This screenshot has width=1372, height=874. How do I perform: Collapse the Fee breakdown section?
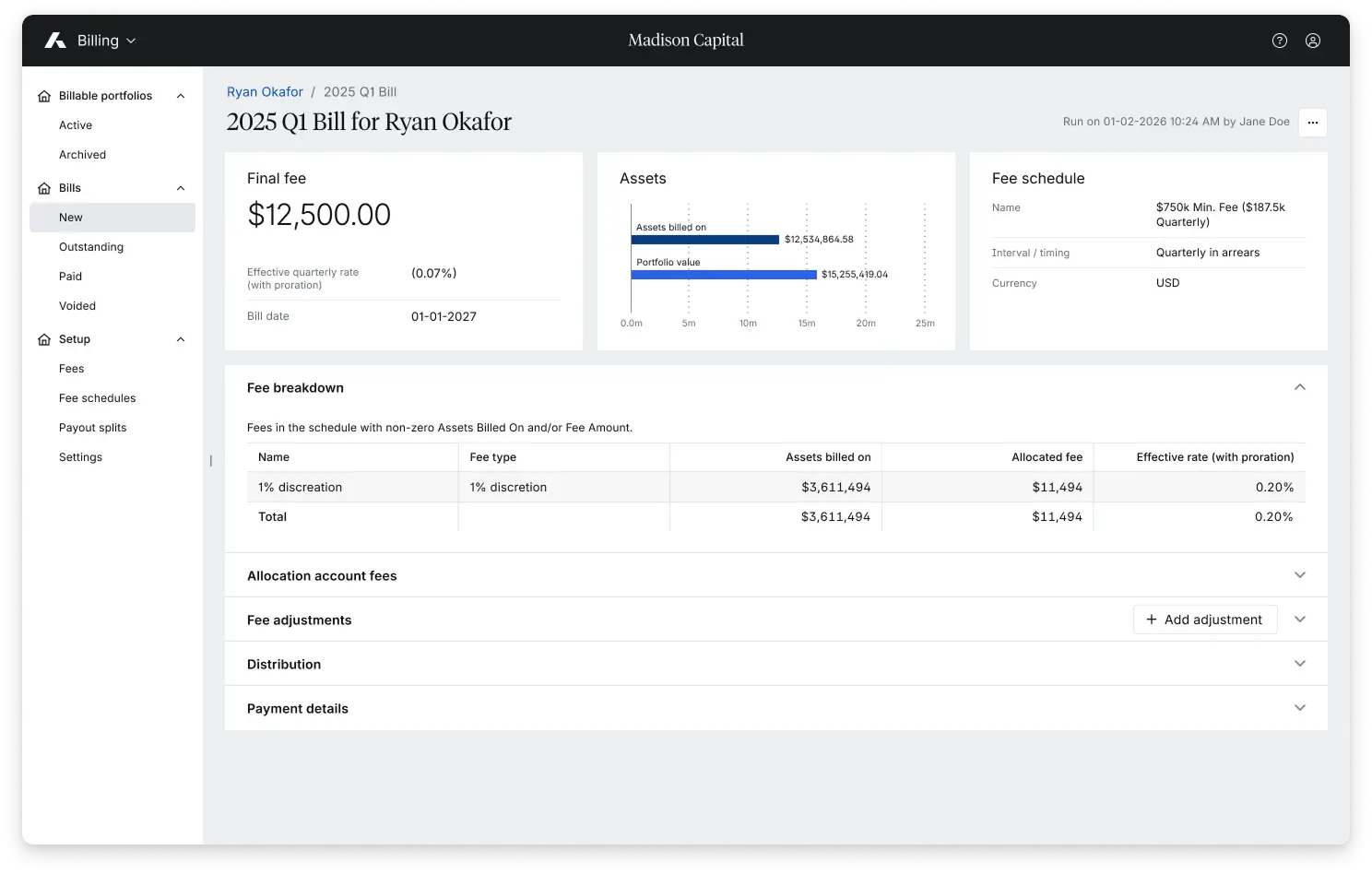[x=1300, y=387]
